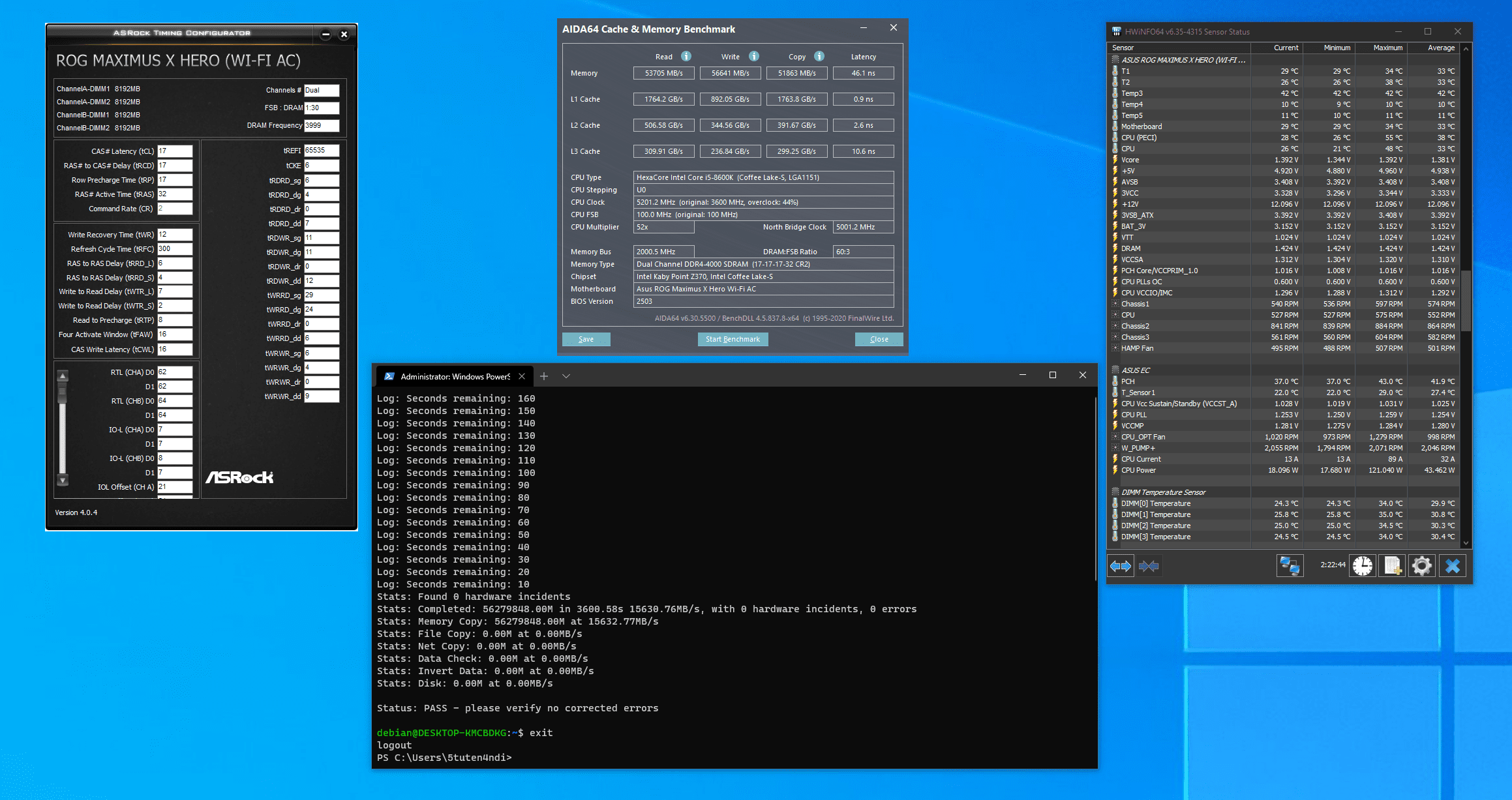The height and width of the screenshot is (800, 1512).
Task: Reset HWiNFO timer with clock icon
Action: pos(1362,565)
